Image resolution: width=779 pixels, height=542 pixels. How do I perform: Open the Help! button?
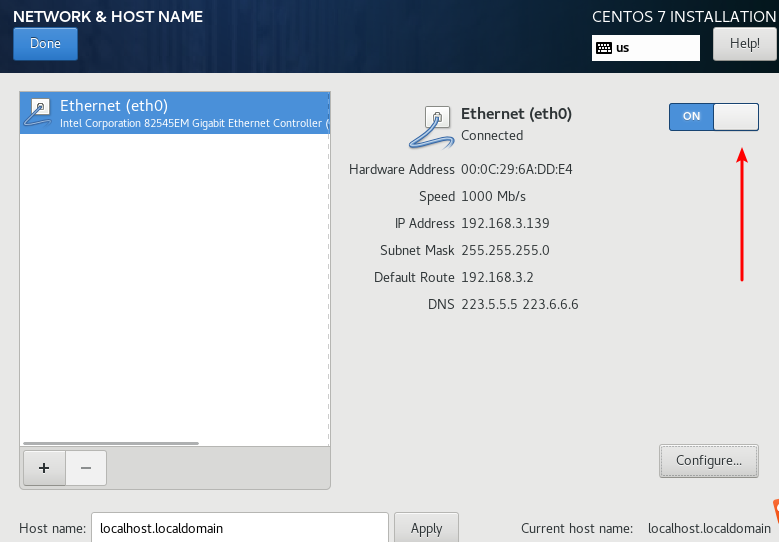pyautogui.click(x=744, y=44)
